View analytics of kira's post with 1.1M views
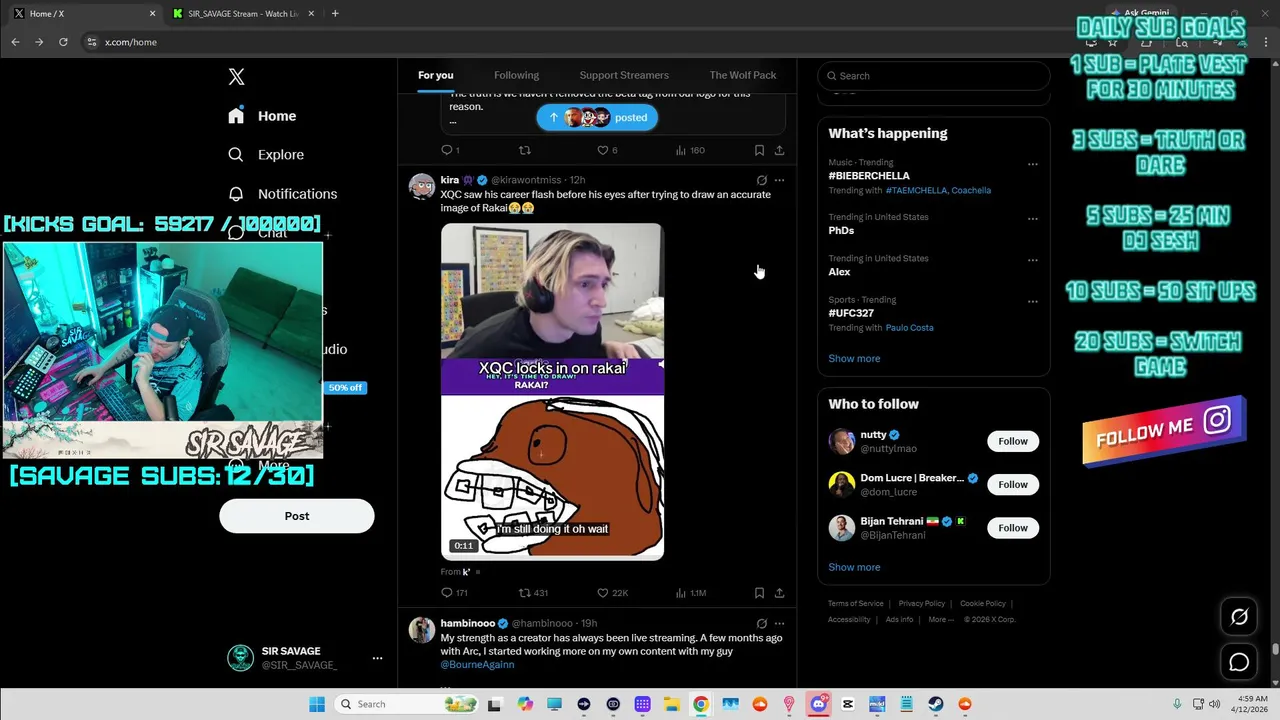 pos(691,593)
